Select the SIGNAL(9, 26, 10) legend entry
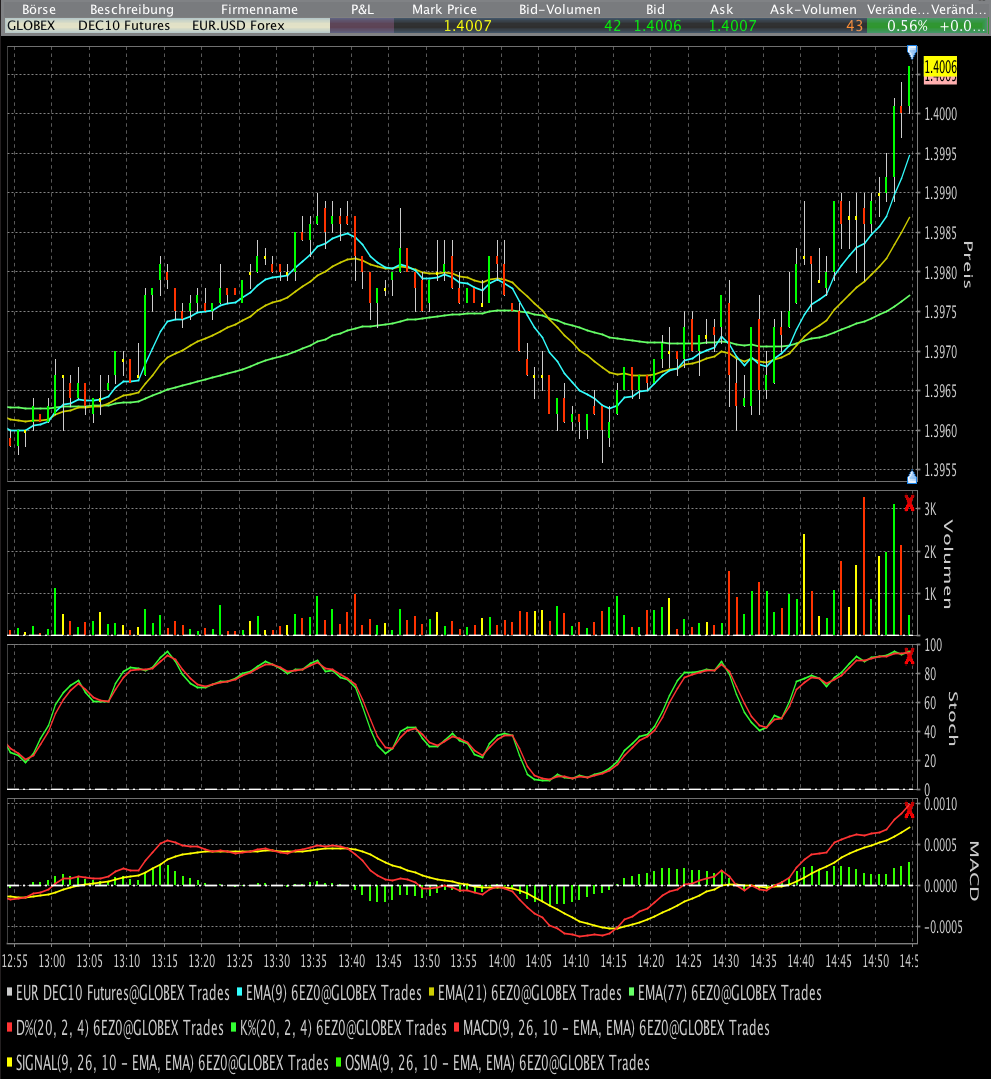The width and height of the screenshot is (991, 1079). 168,1062
